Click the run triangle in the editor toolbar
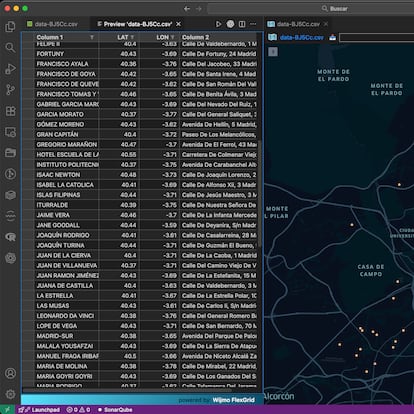 tap(218, 24)
